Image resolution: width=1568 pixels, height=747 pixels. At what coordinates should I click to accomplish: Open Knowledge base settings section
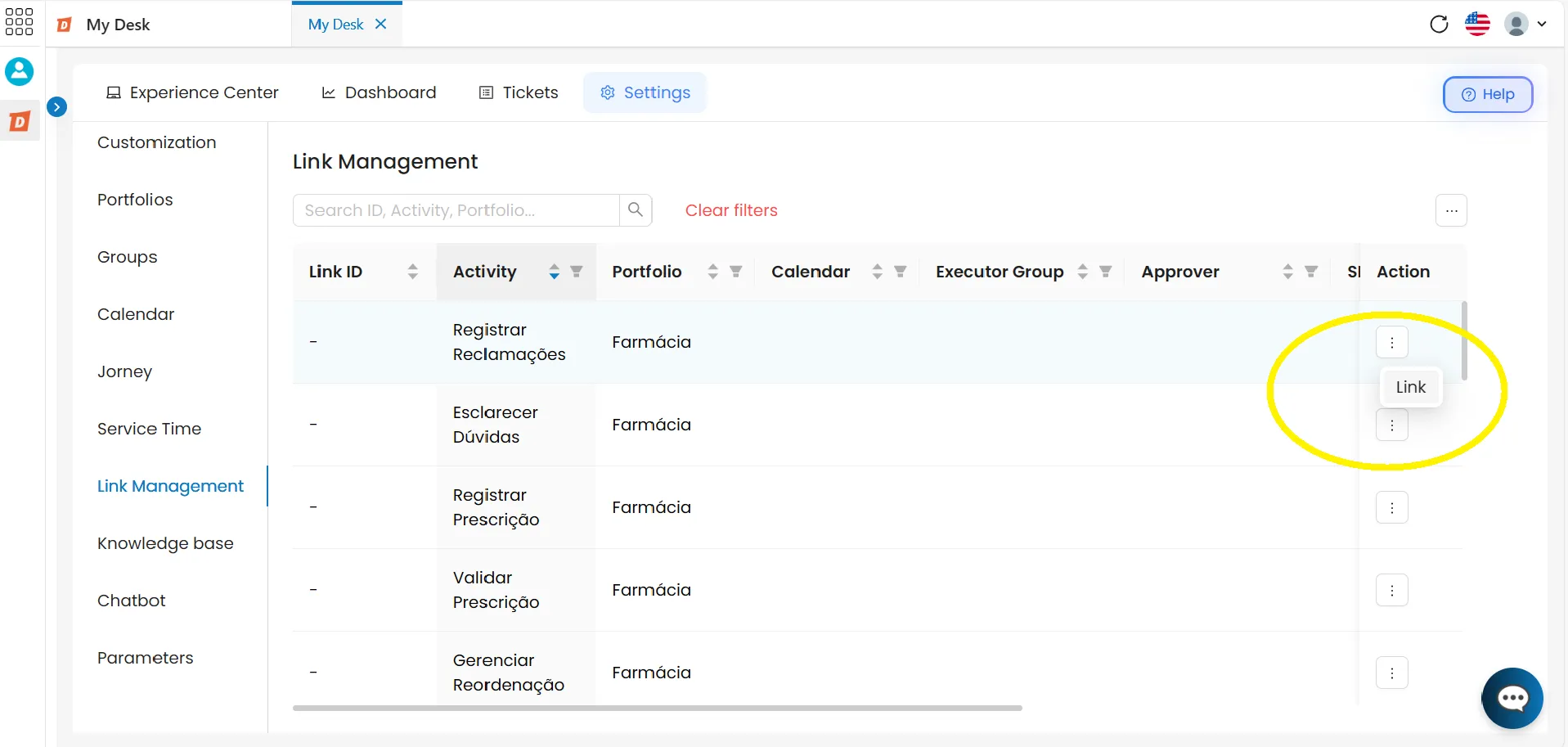(x=165, y=543)
